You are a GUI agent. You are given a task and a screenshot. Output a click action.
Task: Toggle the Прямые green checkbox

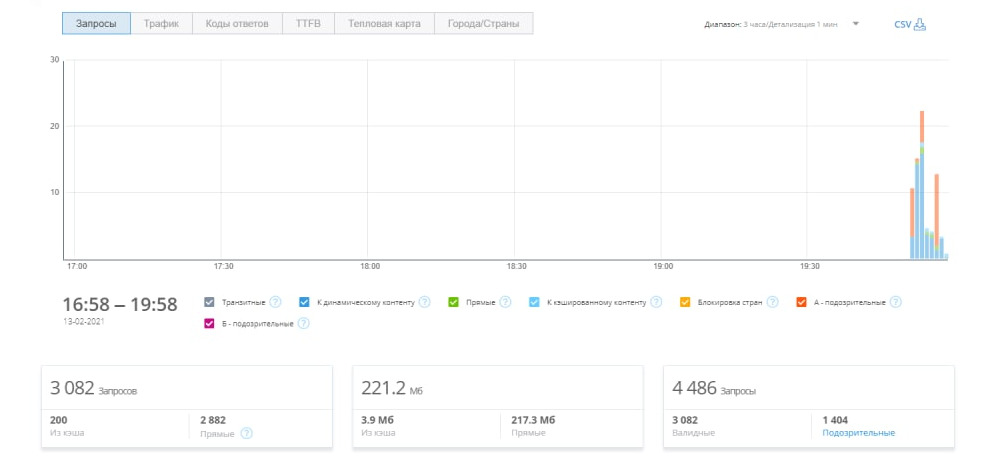(454, 302)
